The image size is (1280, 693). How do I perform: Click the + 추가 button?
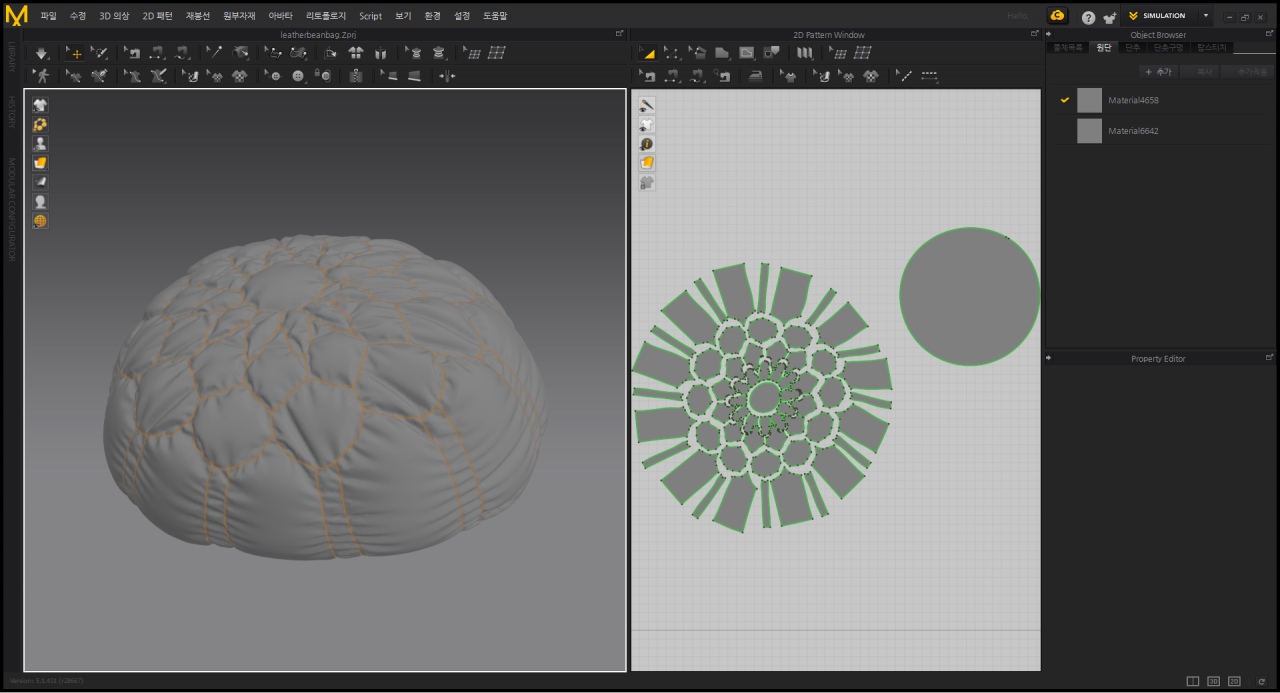(x=1157, y=72)
